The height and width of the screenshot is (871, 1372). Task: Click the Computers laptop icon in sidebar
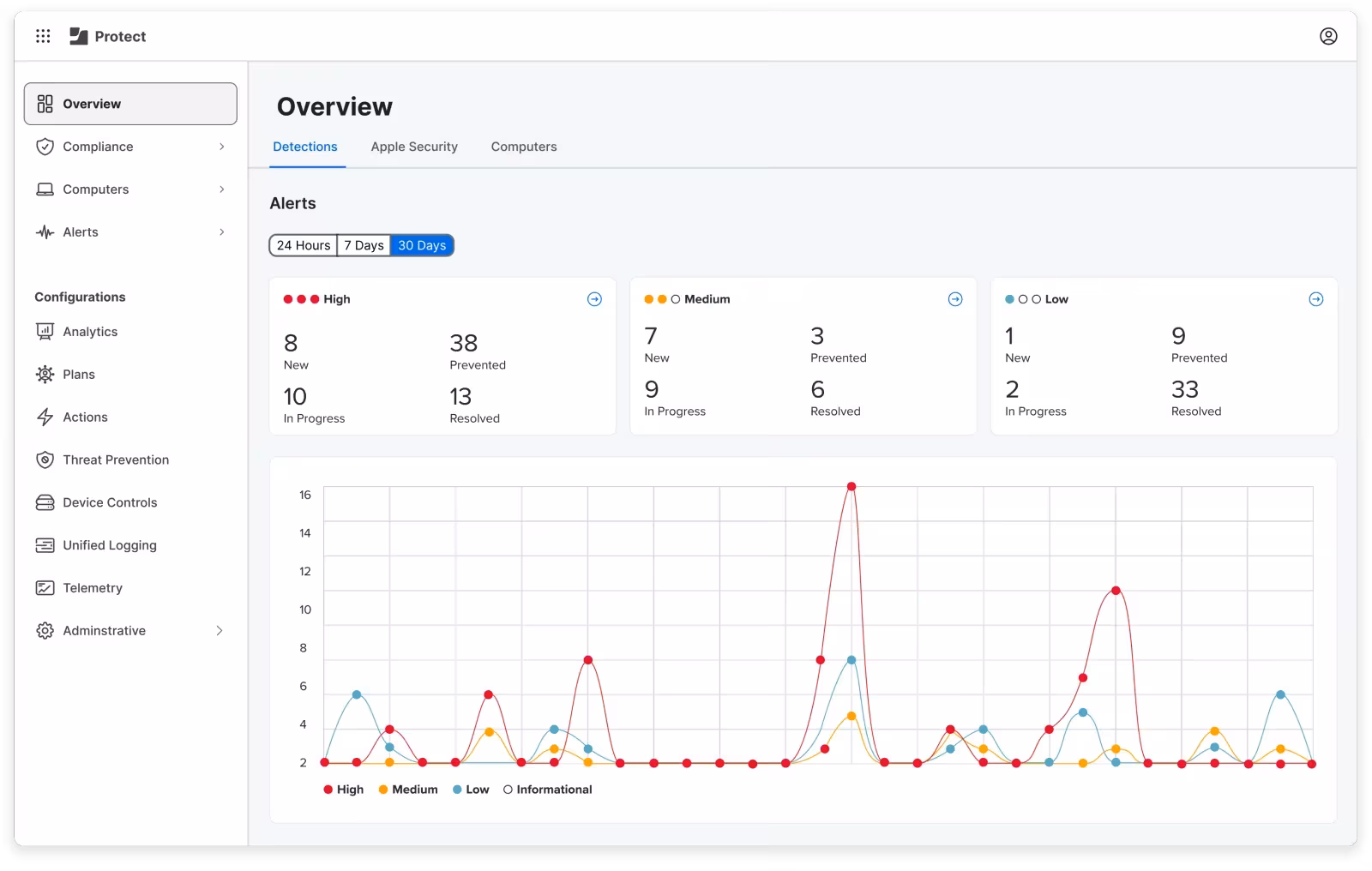[x=45, y=189]
